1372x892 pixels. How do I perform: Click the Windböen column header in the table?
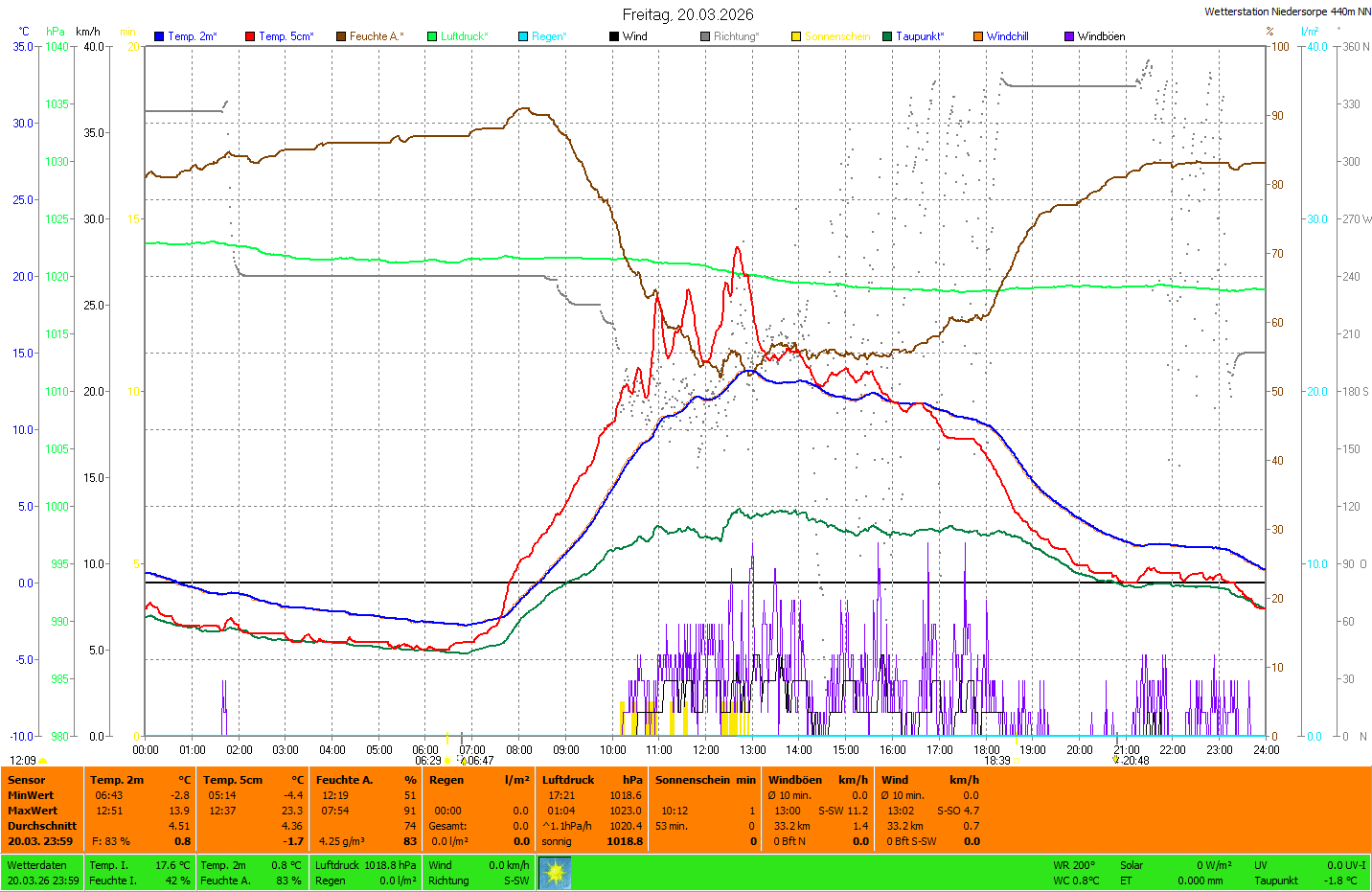pyautogui.click(x=795, y=780)
